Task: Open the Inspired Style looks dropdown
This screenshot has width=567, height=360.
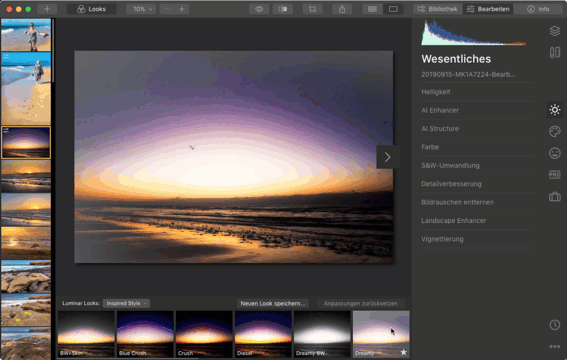Action: point(126,303)
